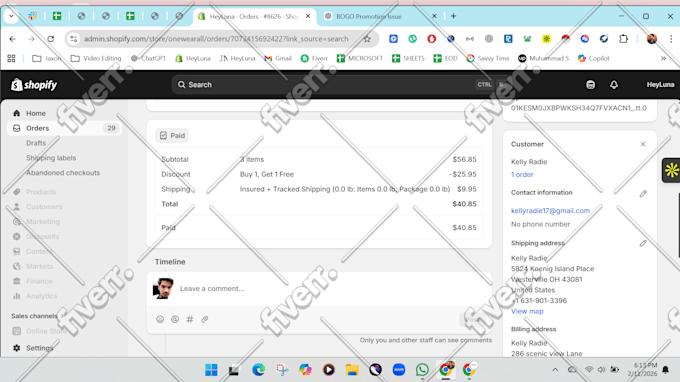Viewport: 680px width, 382px height.
Task: Reload the page
Action: click(x=51, y=39)
